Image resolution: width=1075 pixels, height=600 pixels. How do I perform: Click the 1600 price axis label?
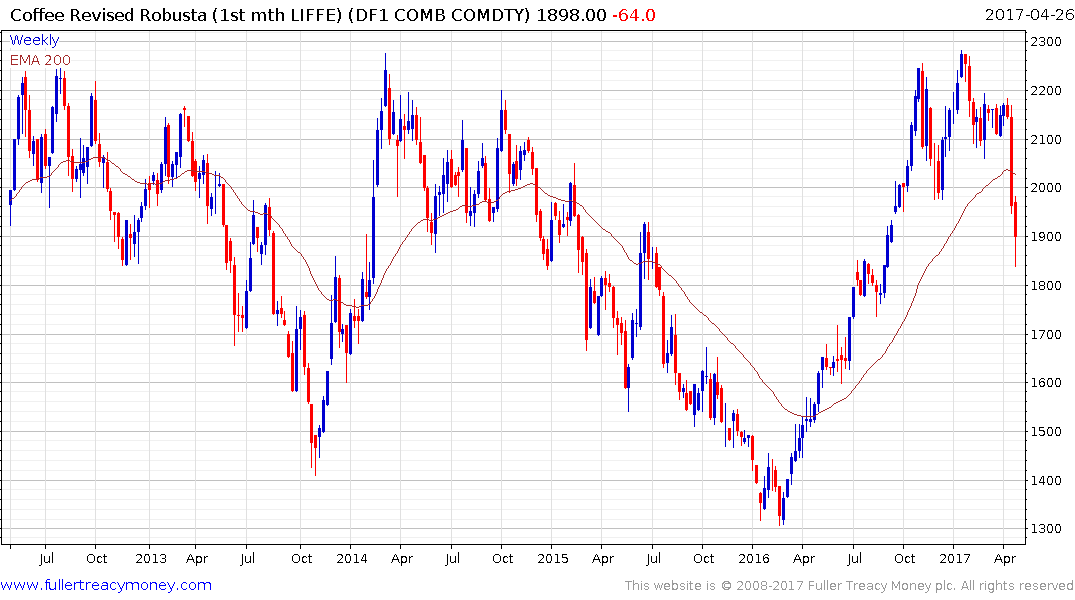[1046, 383]
